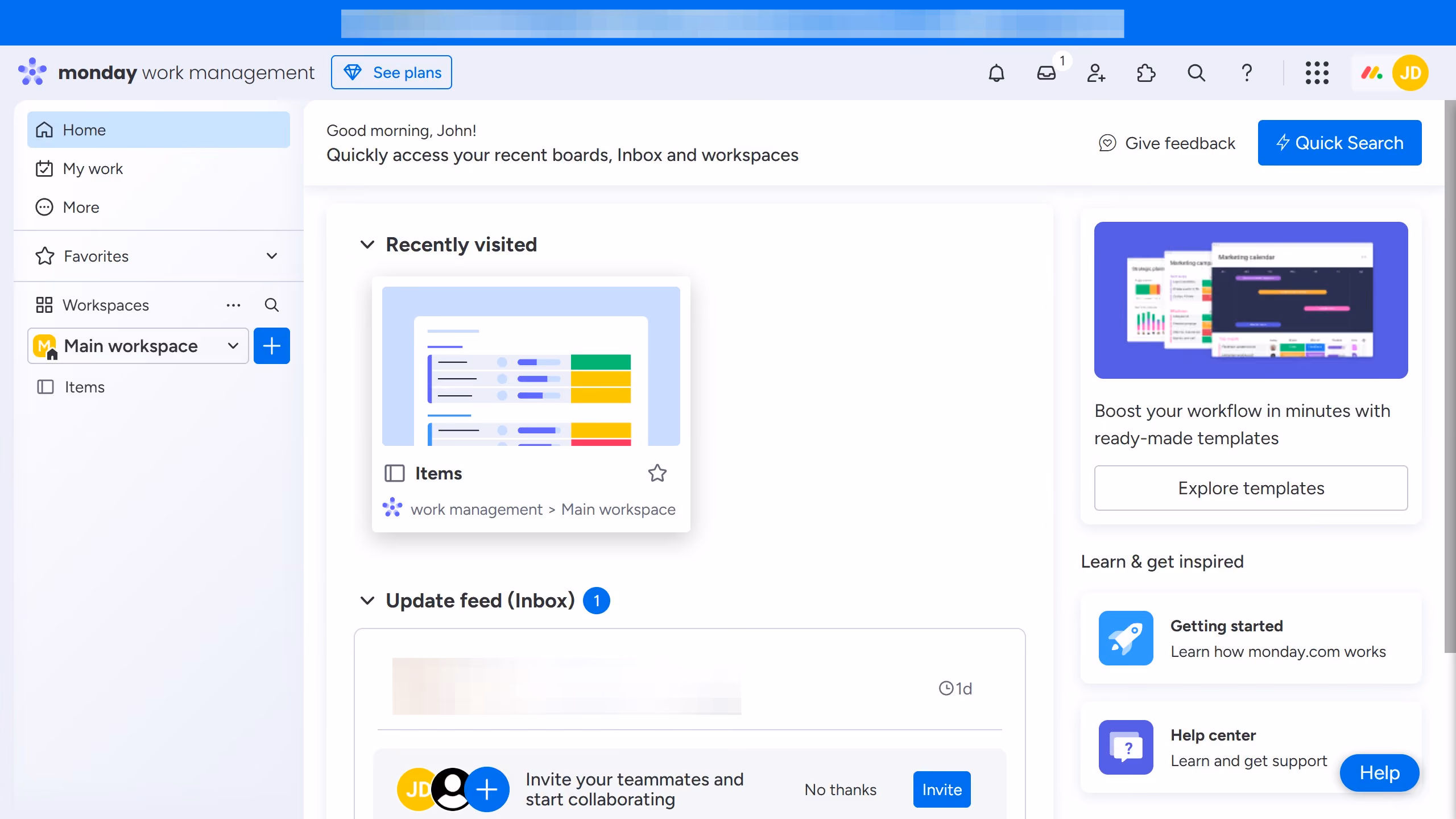Click the 'Learn and get support' text

(x=1248, y=761)
